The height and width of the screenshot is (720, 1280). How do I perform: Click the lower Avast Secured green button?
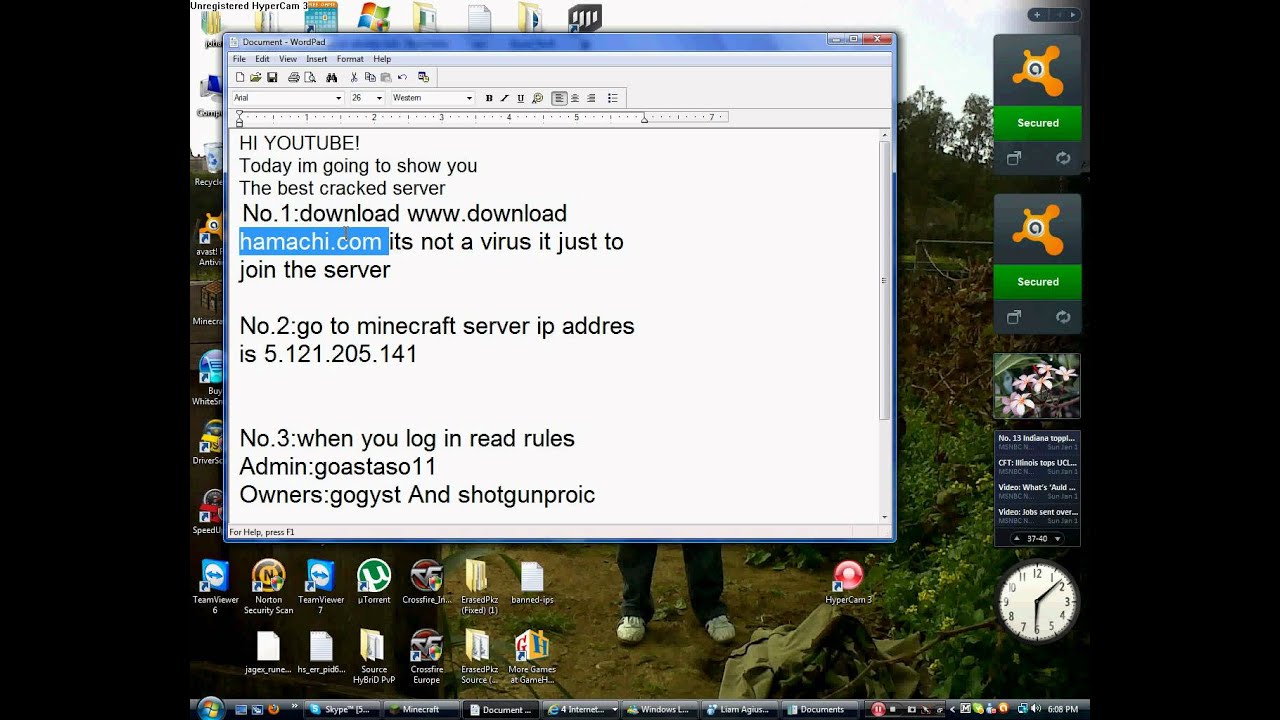pyautogui.click(x=1037, y=282)
